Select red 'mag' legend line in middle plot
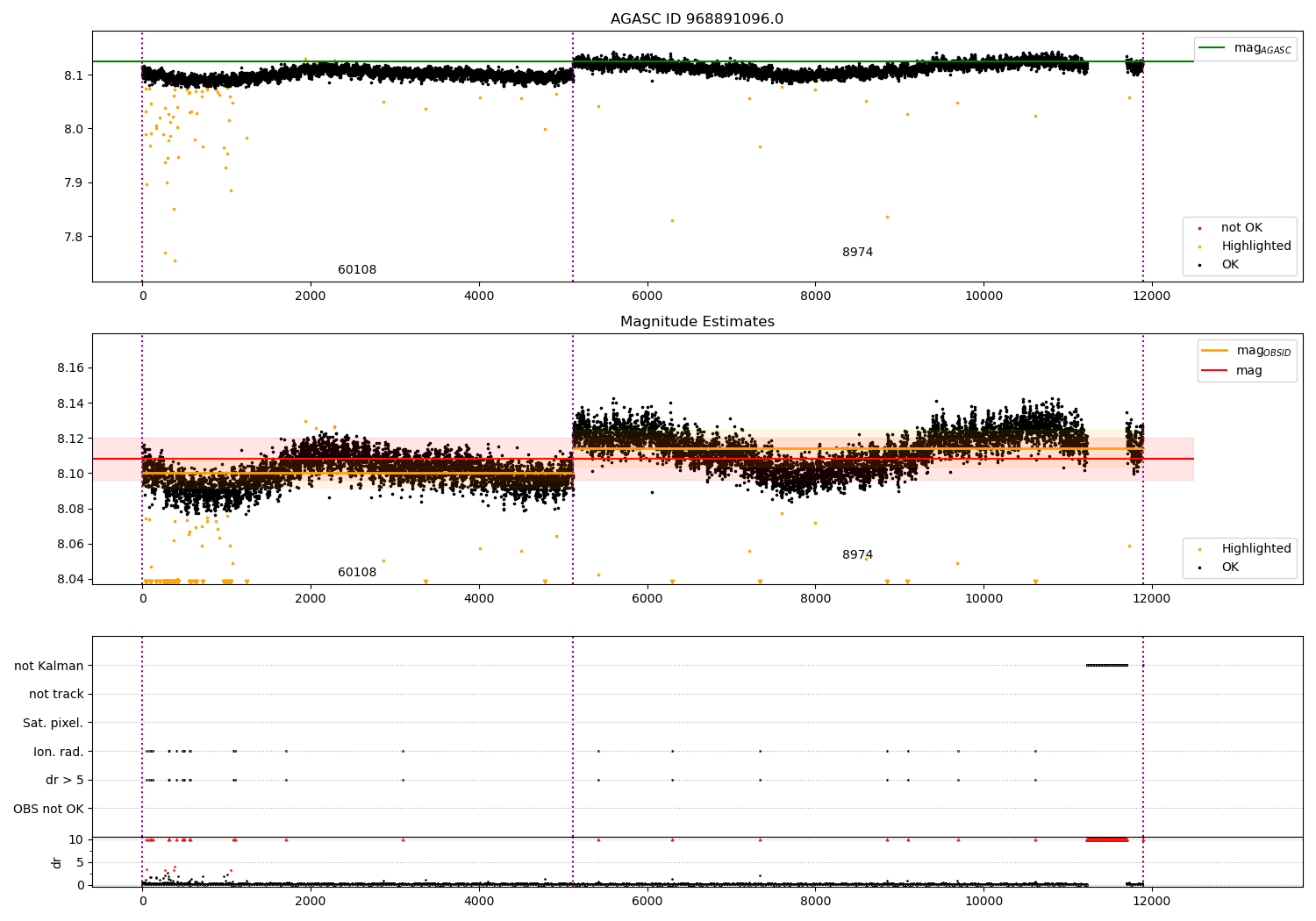This screenshot has width=1316, height=921. click(x=1215, y=371)
